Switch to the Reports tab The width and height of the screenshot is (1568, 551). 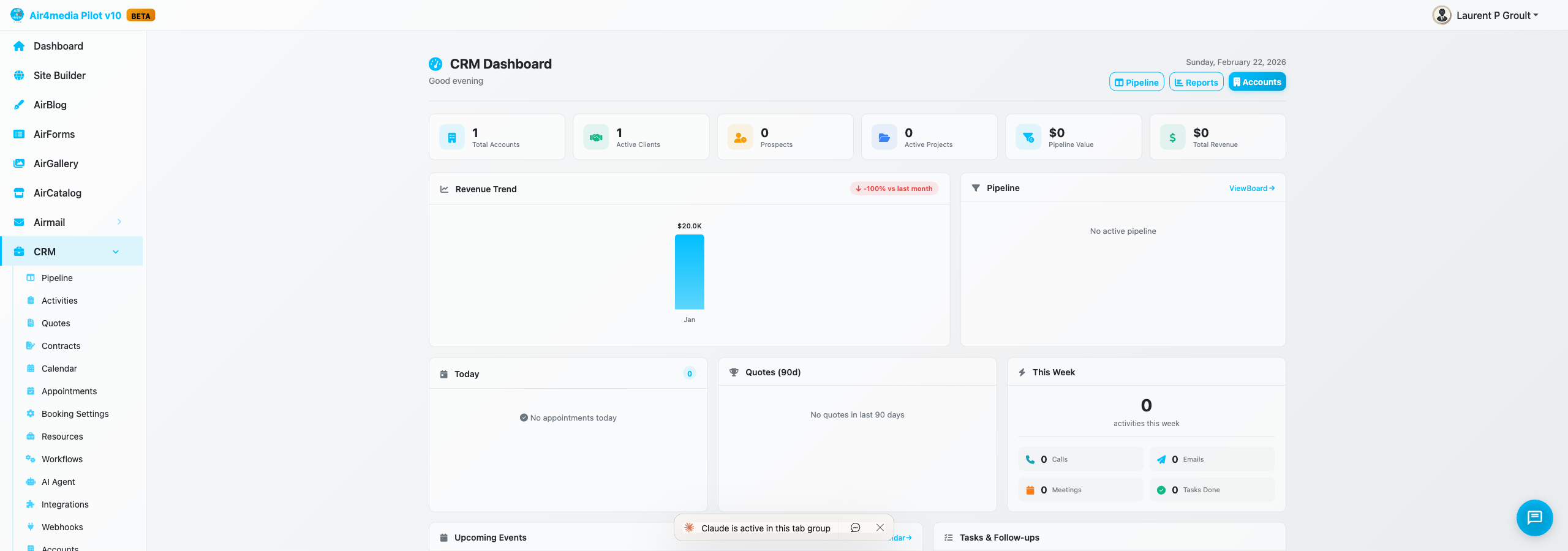click(x=1196, y=81)
